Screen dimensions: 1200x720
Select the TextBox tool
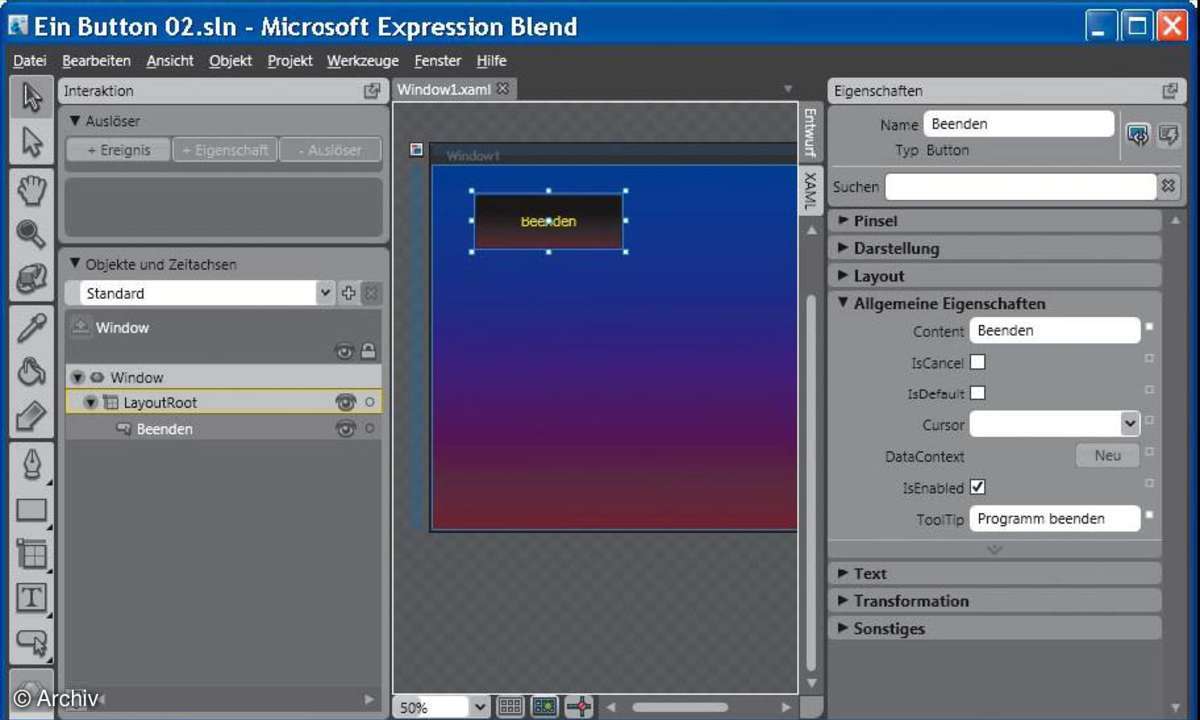[x=31, y=598]
